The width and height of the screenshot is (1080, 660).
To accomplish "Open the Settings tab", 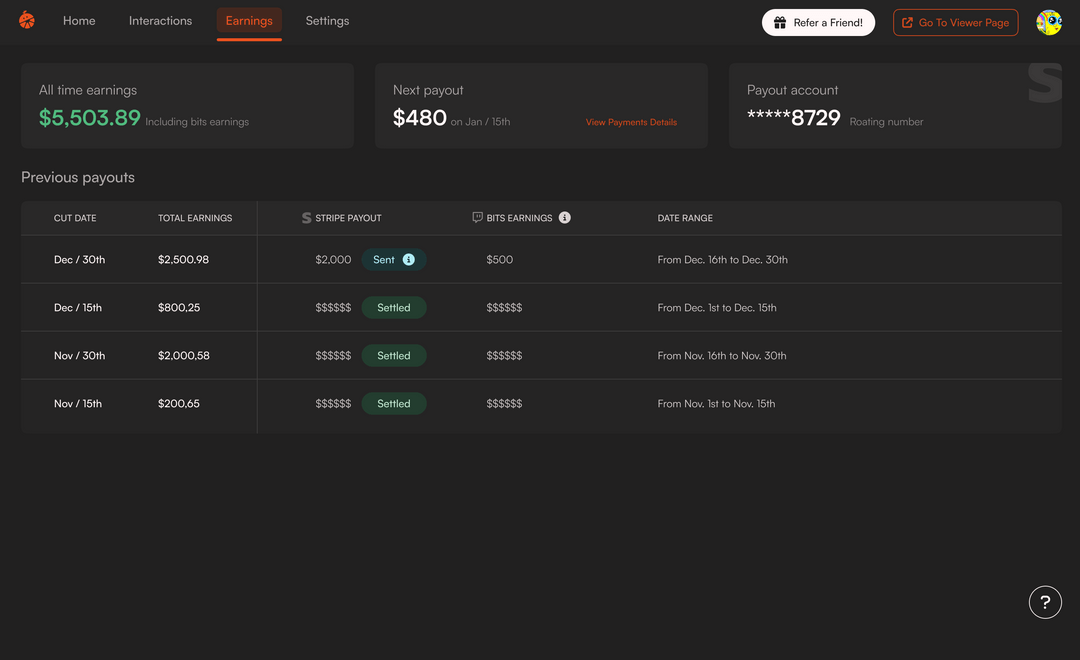I will point(327,20).
